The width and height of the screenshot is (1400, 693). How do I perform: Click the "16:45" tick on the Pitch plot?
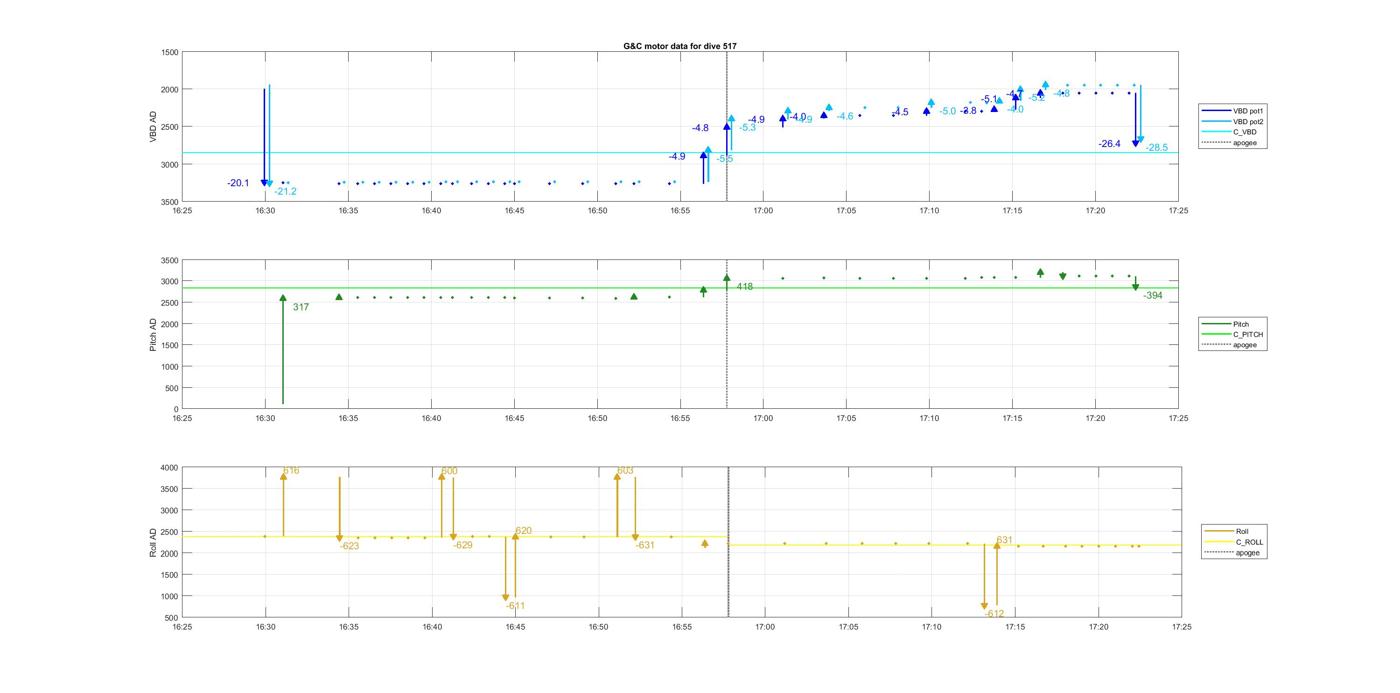[x=514, y=418]
